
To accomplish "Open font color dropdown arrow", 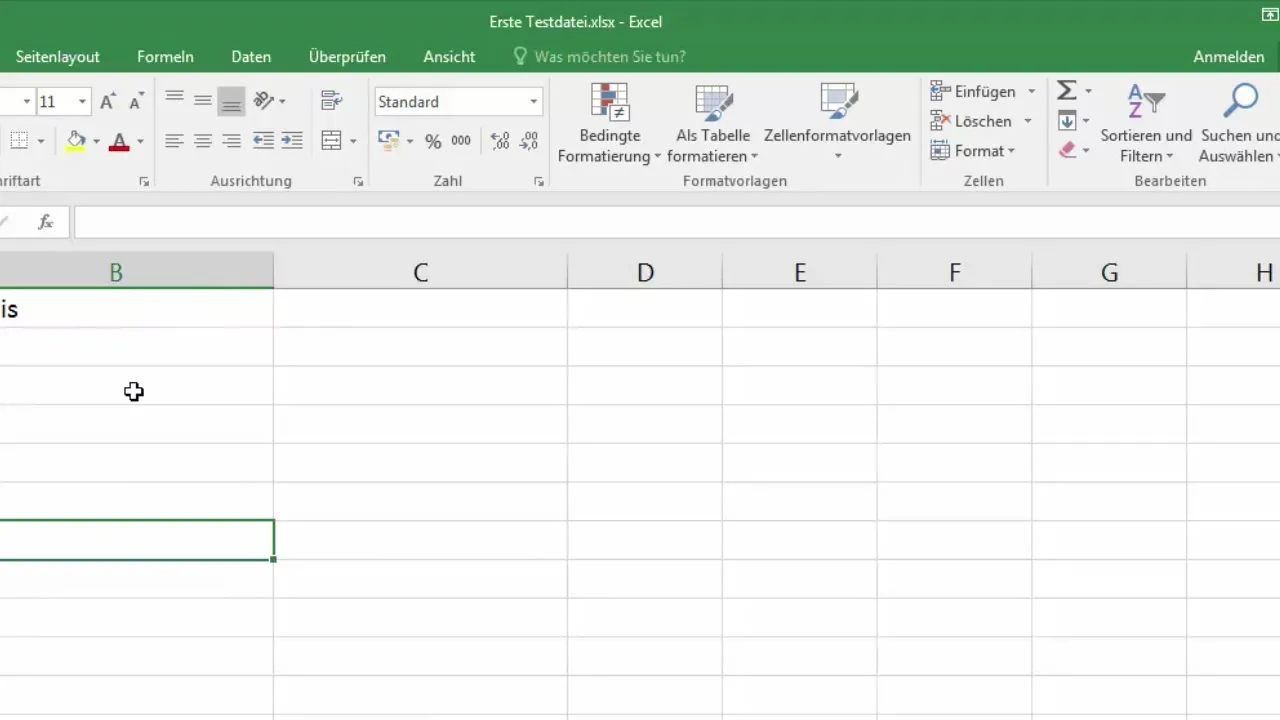I will [x=140, y=142].
